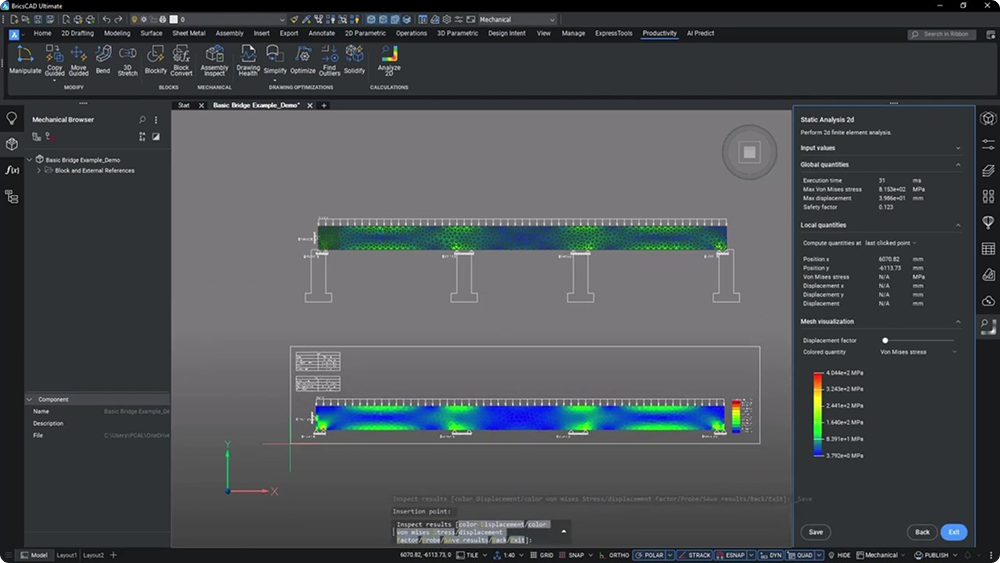Click the Displacement factor slider handle
The height and width of the screenshot is (563, 1000).
point(884,341)
